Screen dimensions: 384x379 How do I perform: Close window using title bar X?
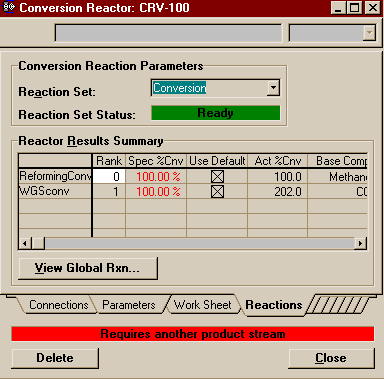point(372,8)
